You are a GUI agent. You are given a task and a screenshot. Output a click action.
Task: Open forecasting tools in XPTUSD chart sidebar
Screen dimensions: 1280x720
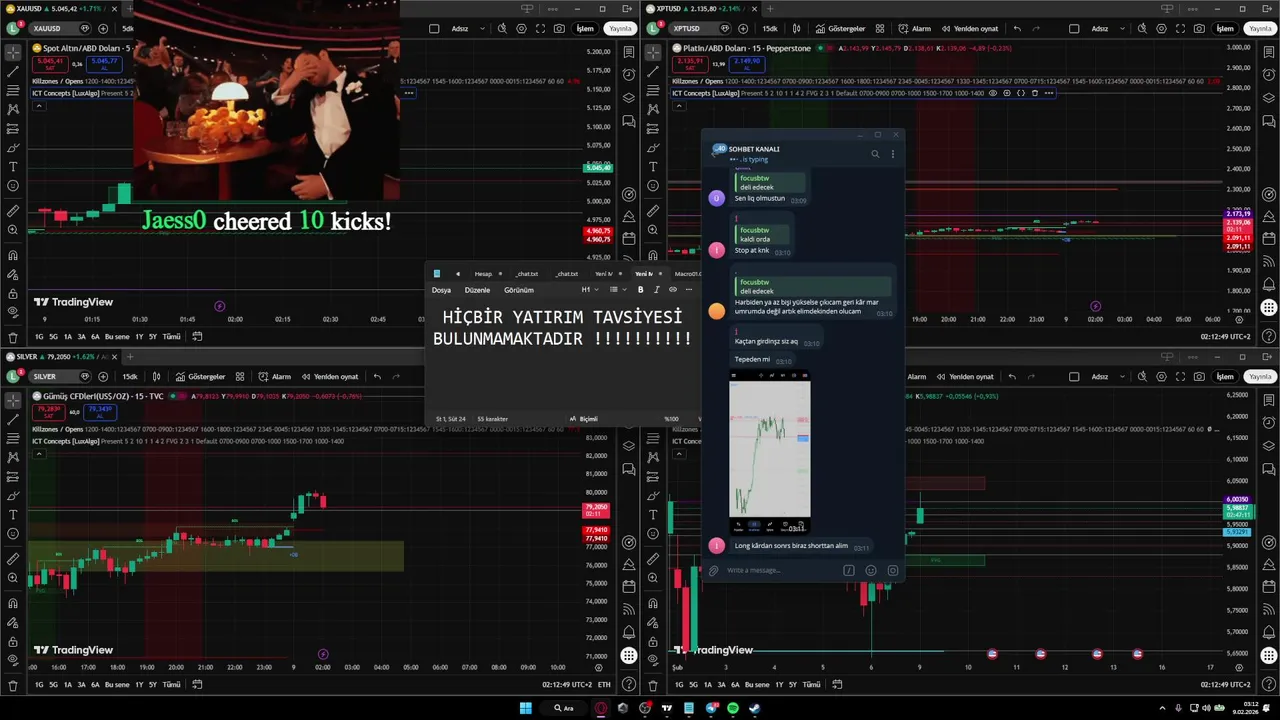tap(653, 128)
